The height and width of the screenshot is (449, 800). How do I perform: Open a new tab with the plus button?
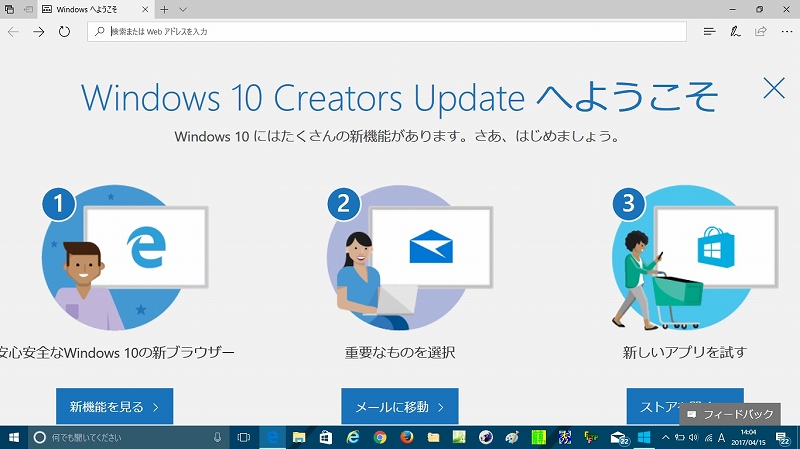point(164,9)
